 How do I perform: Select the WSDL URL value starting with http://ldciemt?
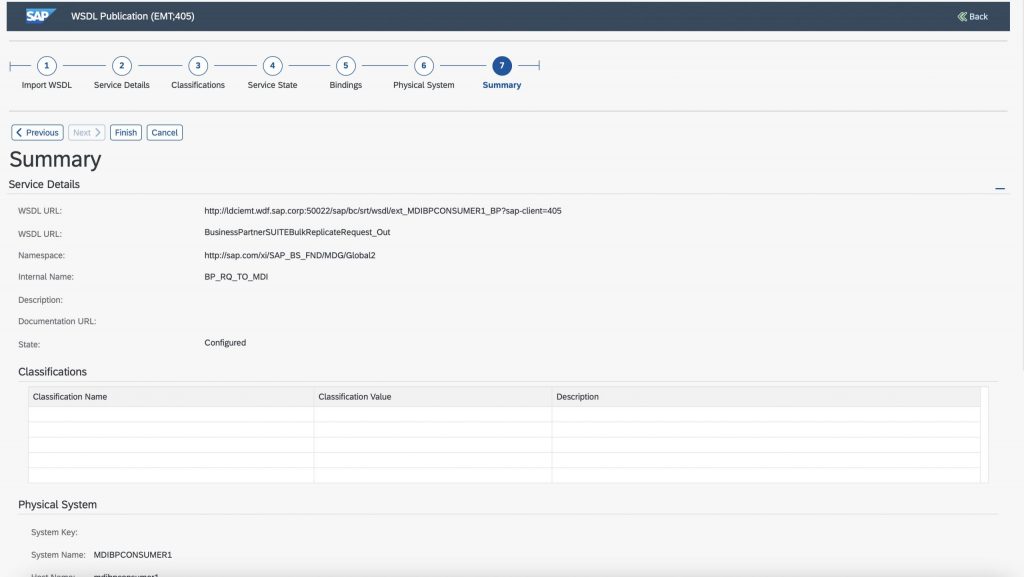383,211
